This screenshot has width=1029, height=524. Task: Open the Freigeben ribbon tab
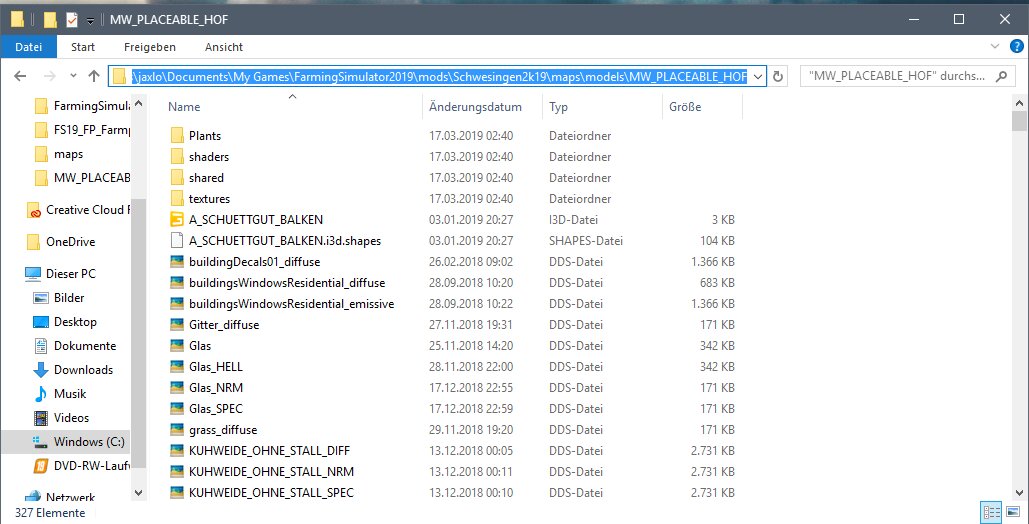tap(150, 47)
